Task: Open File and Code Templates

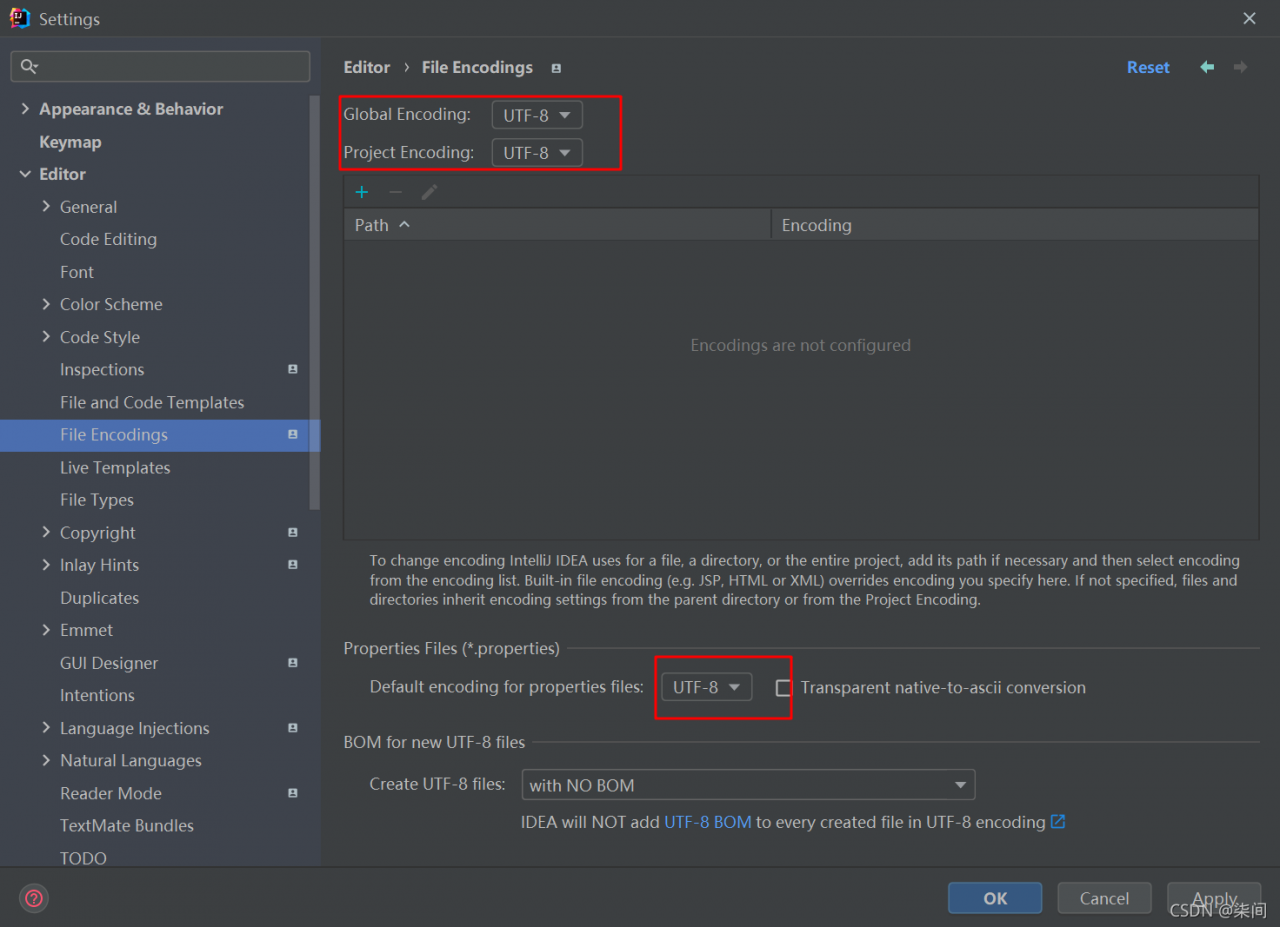Action: point(152,402)
